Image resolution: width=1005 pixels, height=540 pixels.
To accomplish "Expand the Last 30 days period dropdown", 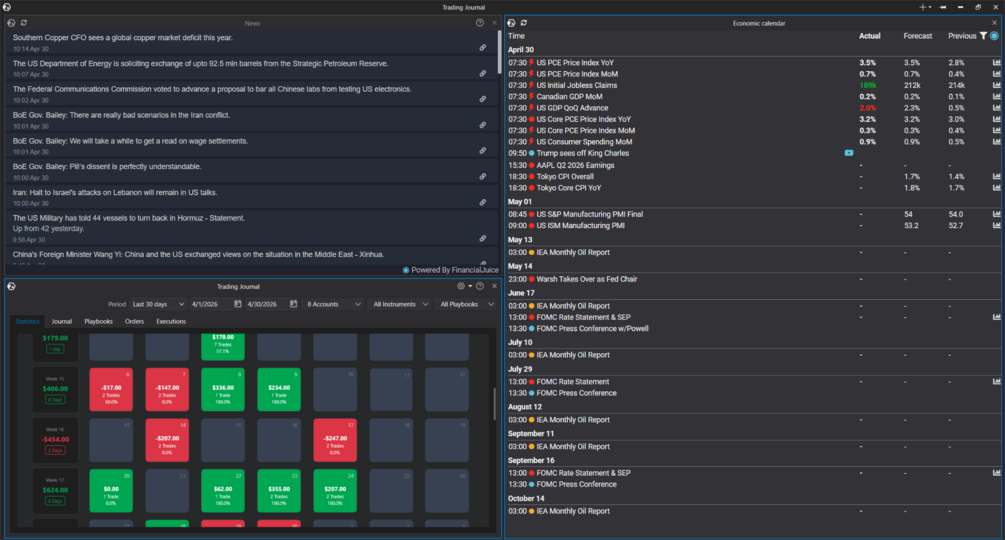I will point(158,304).
